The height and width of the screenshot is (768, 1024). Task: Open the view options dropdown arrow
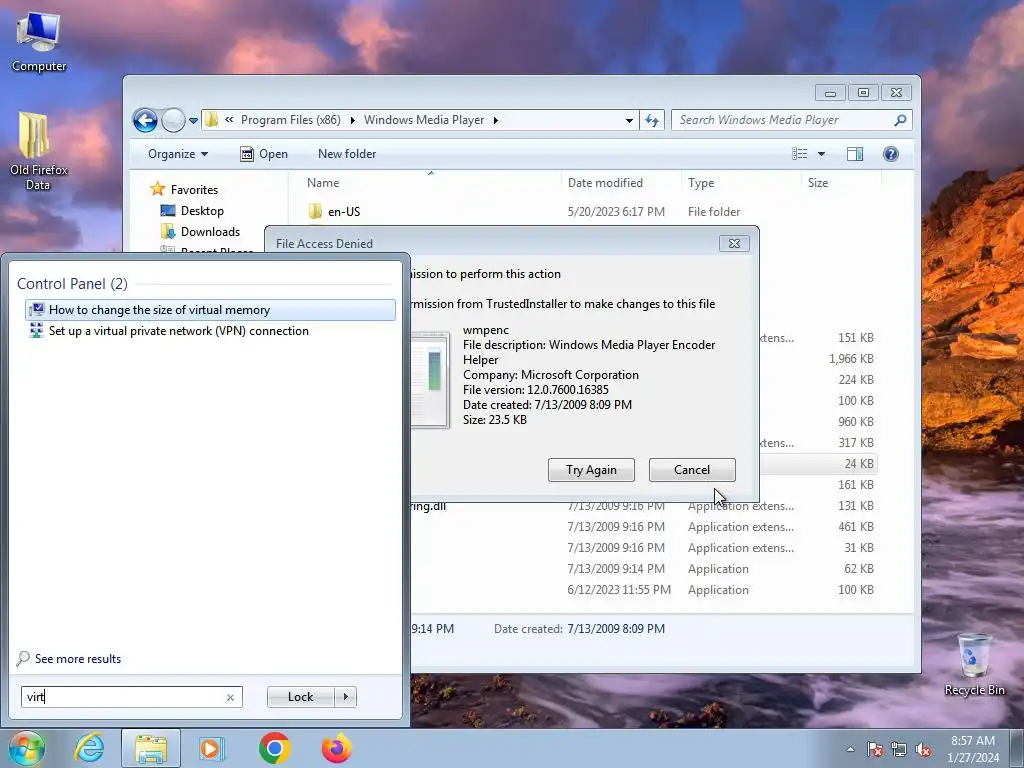822,154
